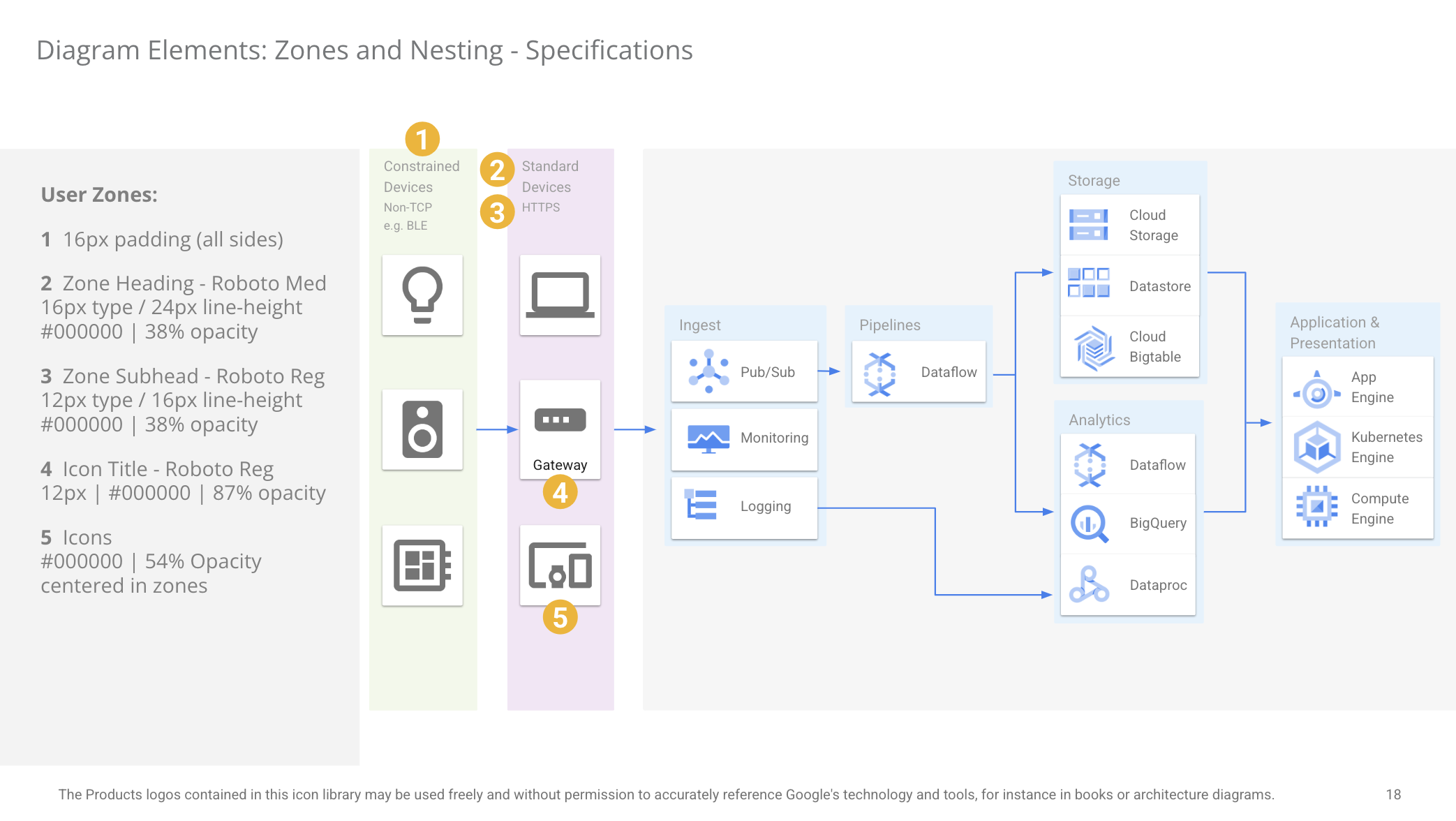
Task: Click the Compute Engine icon
Action: 1316,506
